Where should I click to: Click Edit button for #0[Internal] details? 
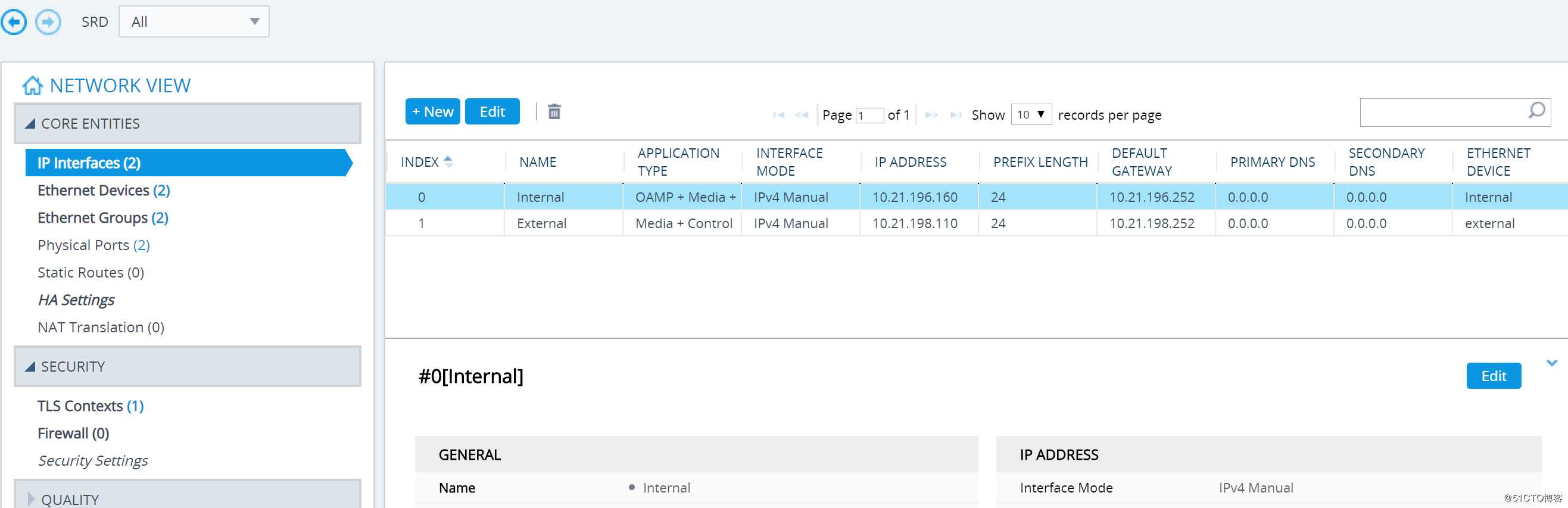point(1493,376)
